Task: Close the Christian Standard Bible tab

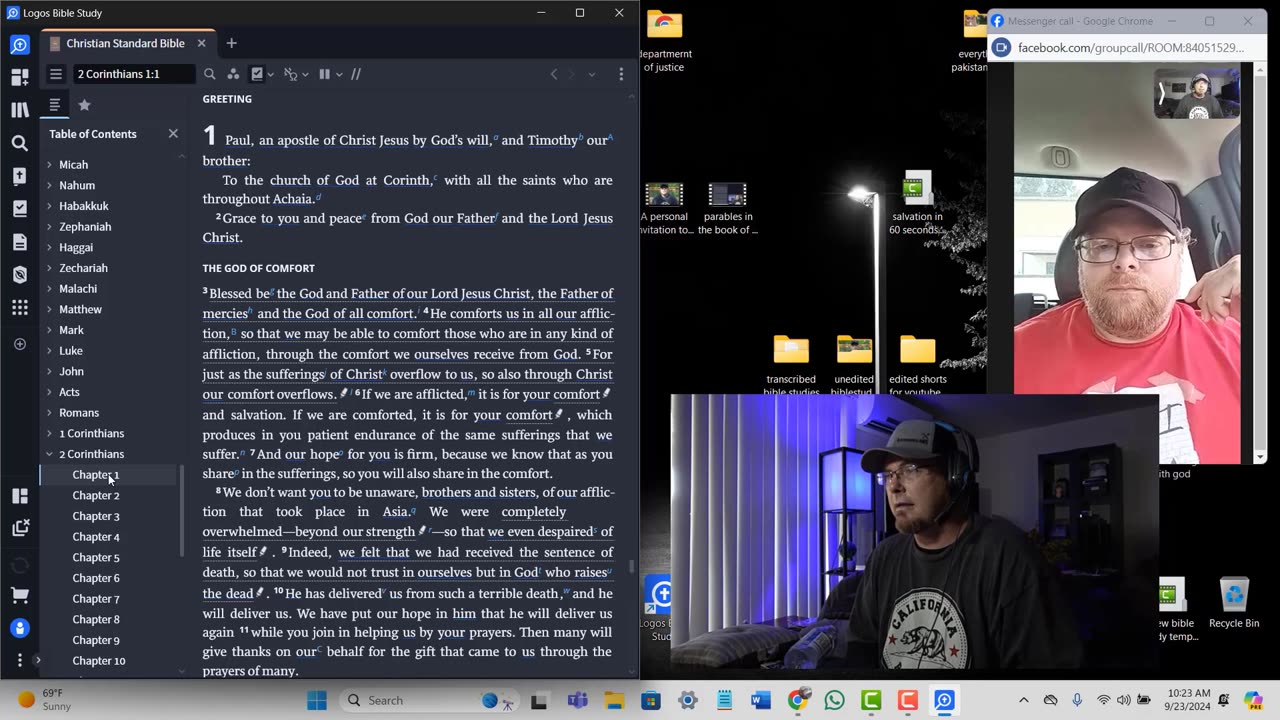Action: (201, 43)
